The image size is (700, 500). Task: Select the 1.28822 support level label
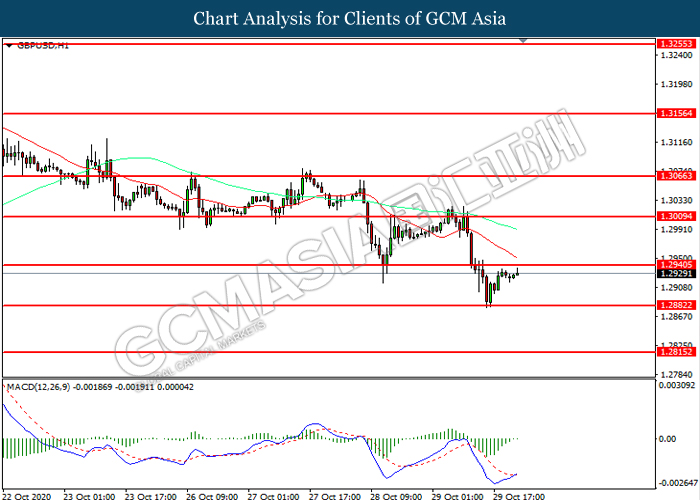point(676,305)
